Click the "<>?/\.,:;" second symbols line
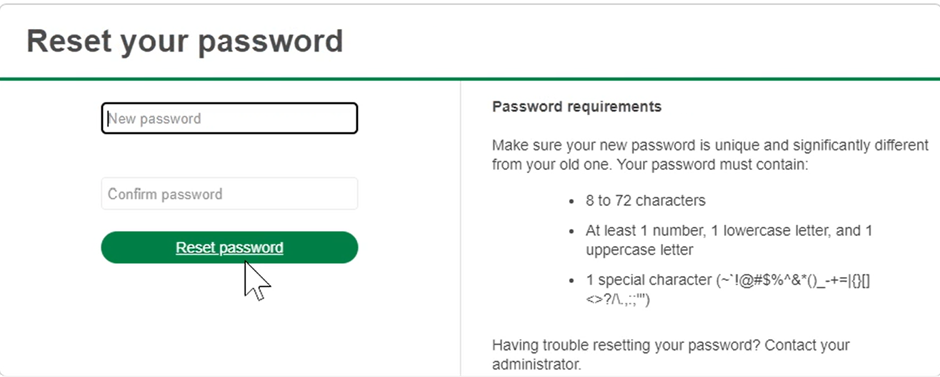 coord(618,300)
